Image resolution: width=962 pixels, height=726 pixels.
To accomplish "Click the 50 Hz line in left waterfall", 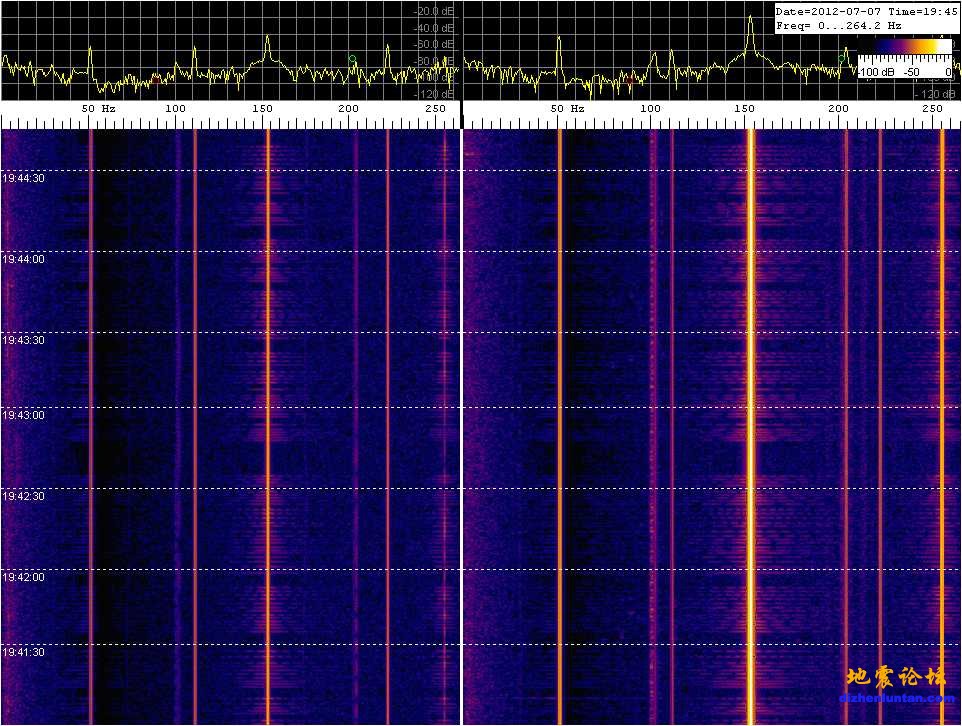I will pyautogui.click(x=91, y=427).
